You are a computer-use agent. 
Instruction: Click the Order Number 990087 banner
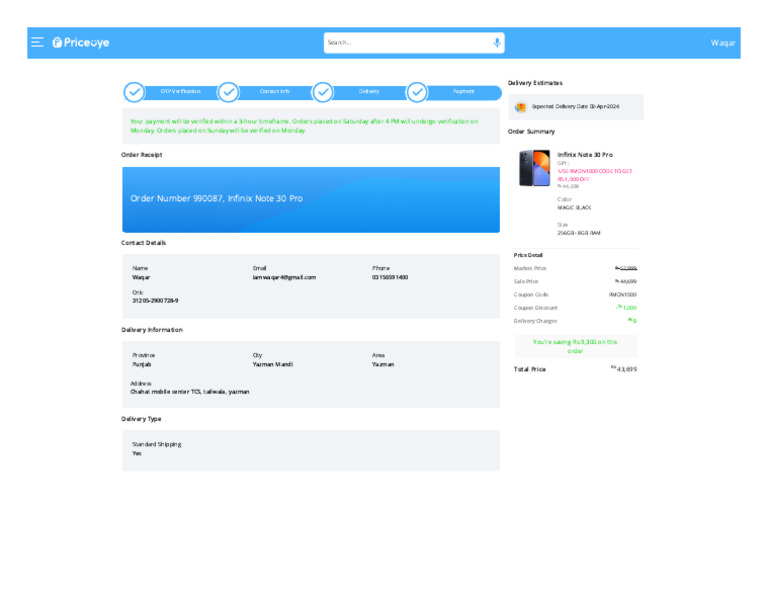[311, 200]
